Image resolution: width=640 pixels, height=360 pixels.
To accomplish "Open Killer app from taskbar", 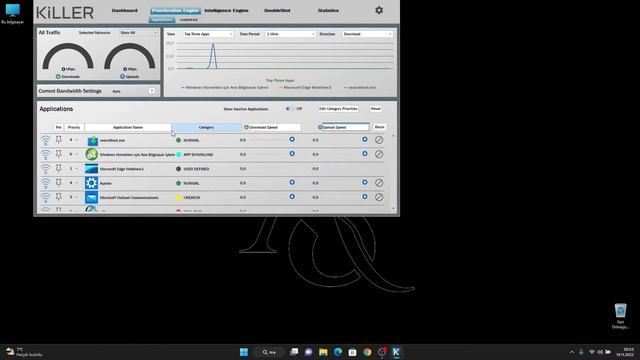I will [x=396, y=352].
